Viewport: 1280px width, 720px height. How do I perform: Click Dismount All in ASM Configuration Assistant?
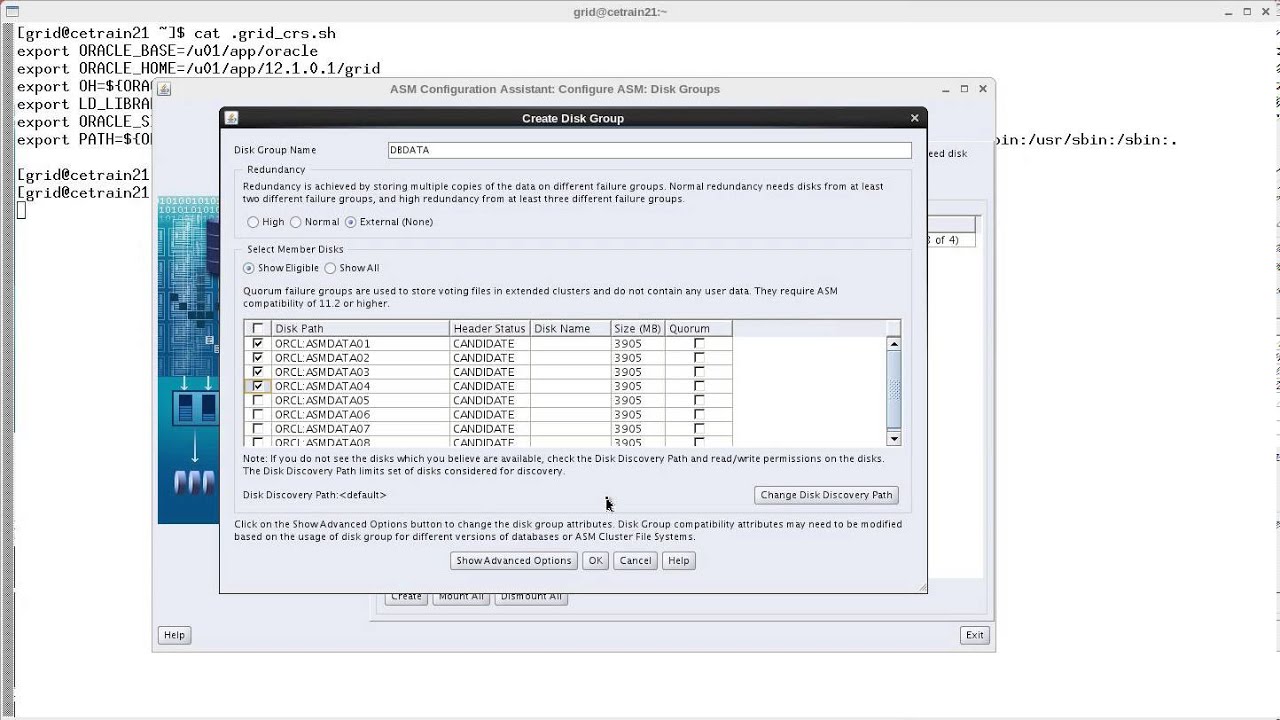(531, 597)
